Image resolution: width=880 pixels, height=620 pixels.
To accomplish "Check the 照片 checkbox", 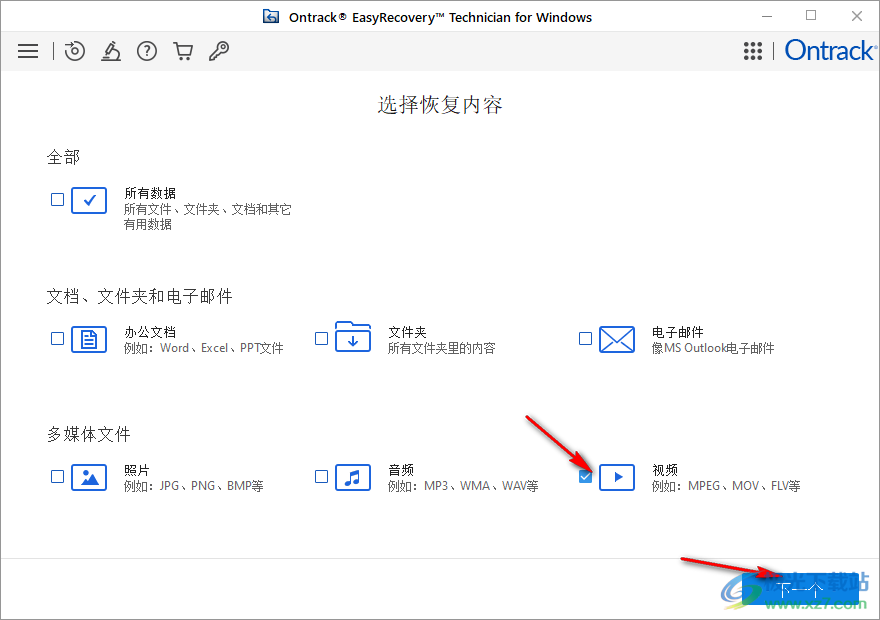I will point(57,476).
